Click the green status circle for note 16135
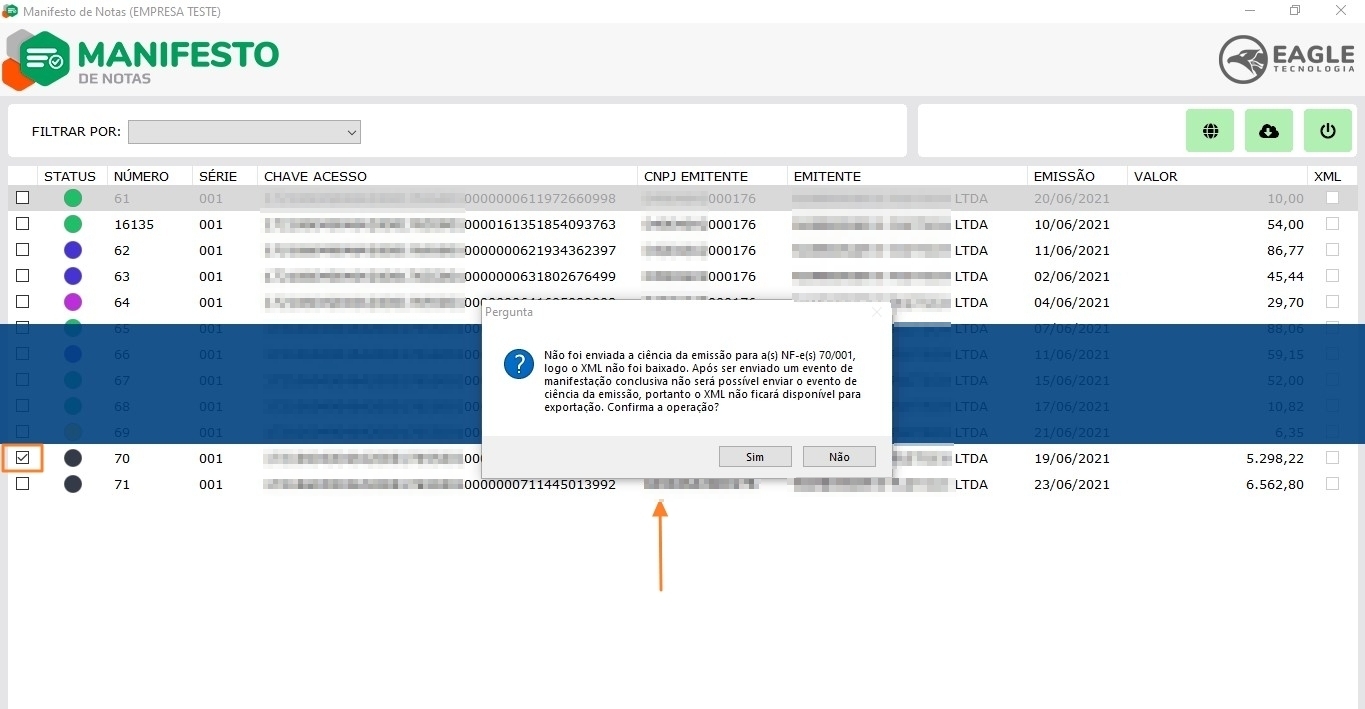The image size is (1365, 709). click(73, 224)
